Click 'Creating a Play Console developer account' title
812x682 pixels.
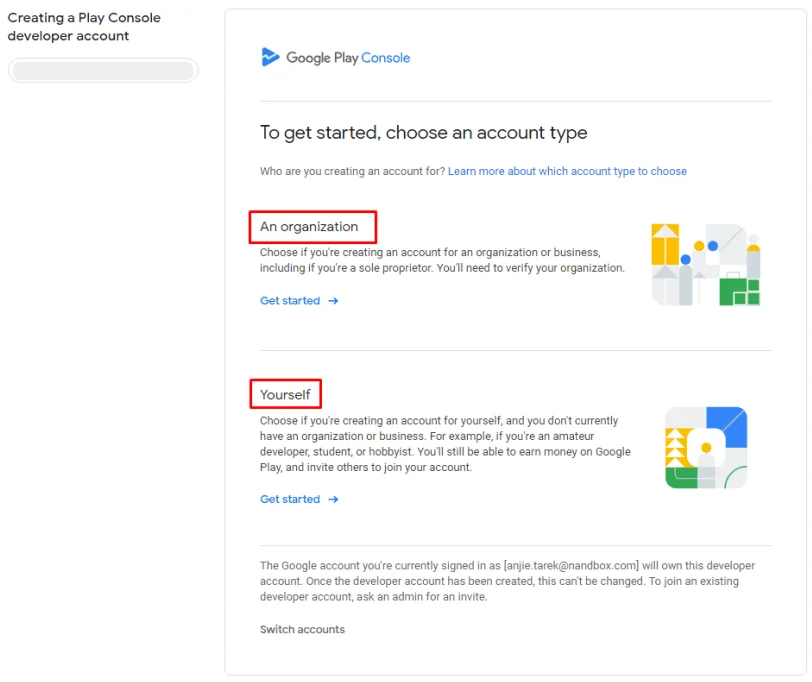pos(84,27)
